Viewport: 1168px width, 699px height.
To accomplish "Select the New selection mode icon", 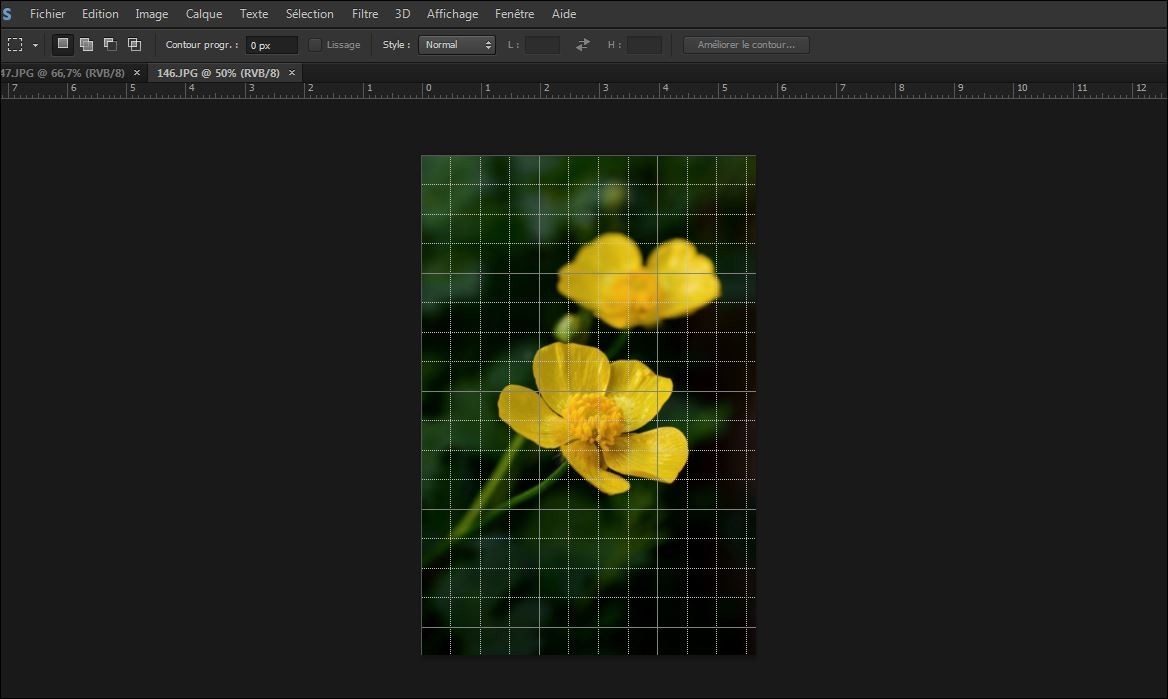I will tap(63, 44).
